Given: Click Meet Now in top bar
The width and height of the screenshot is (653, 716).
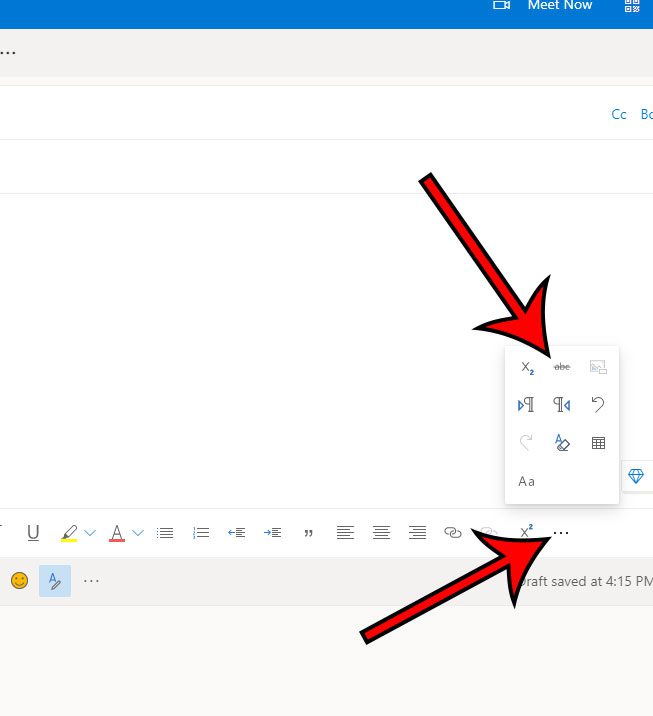Looking at the screenshot, I should [558, 6].
